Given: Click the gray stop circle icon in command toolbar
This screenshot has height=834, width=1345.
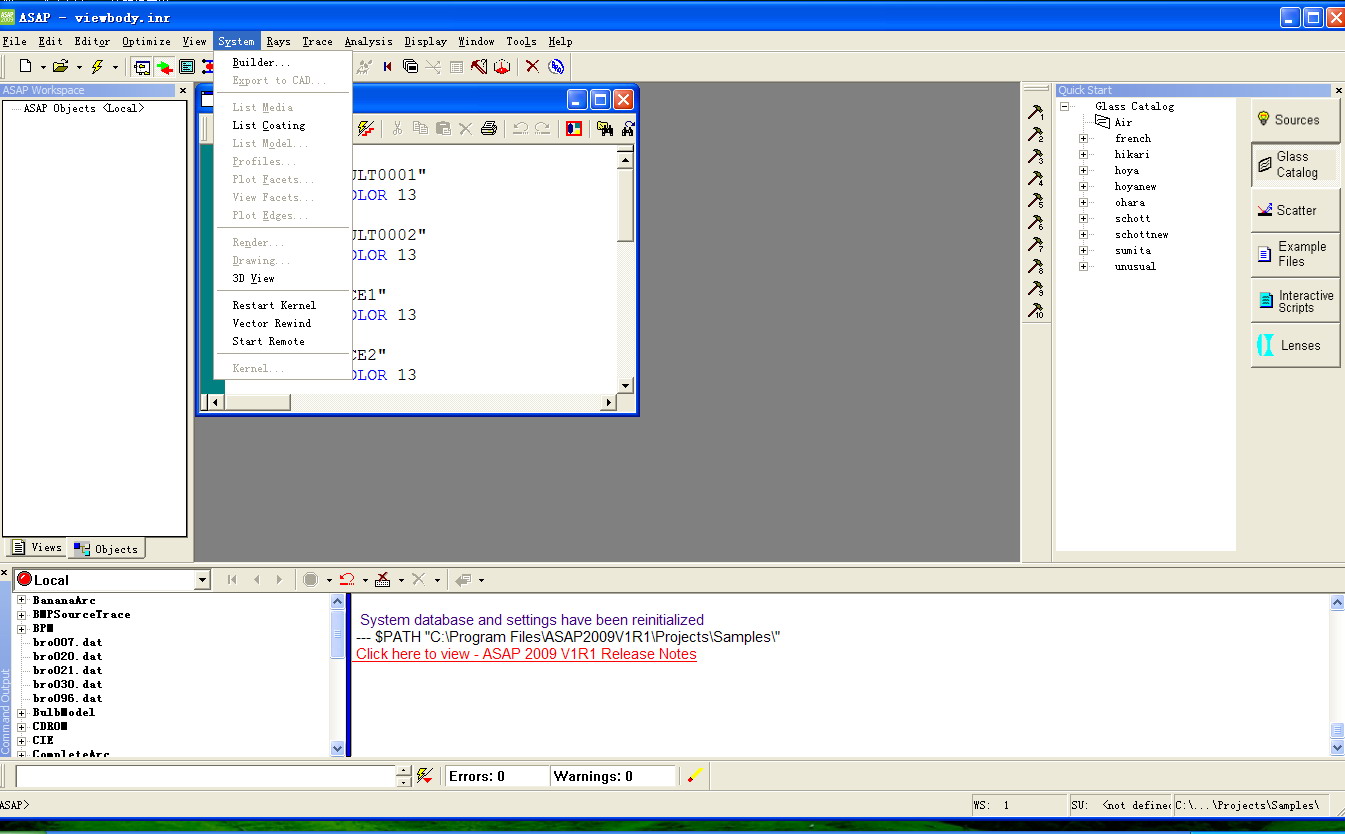Looking at the screenshot, I should [x=310, y=579].
